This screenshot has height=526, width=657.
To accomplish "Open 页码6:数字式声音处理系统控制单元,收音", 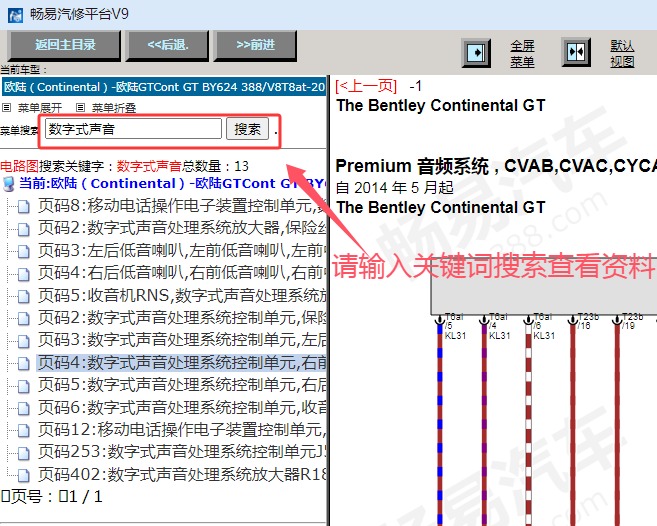I will click(181, 407).
